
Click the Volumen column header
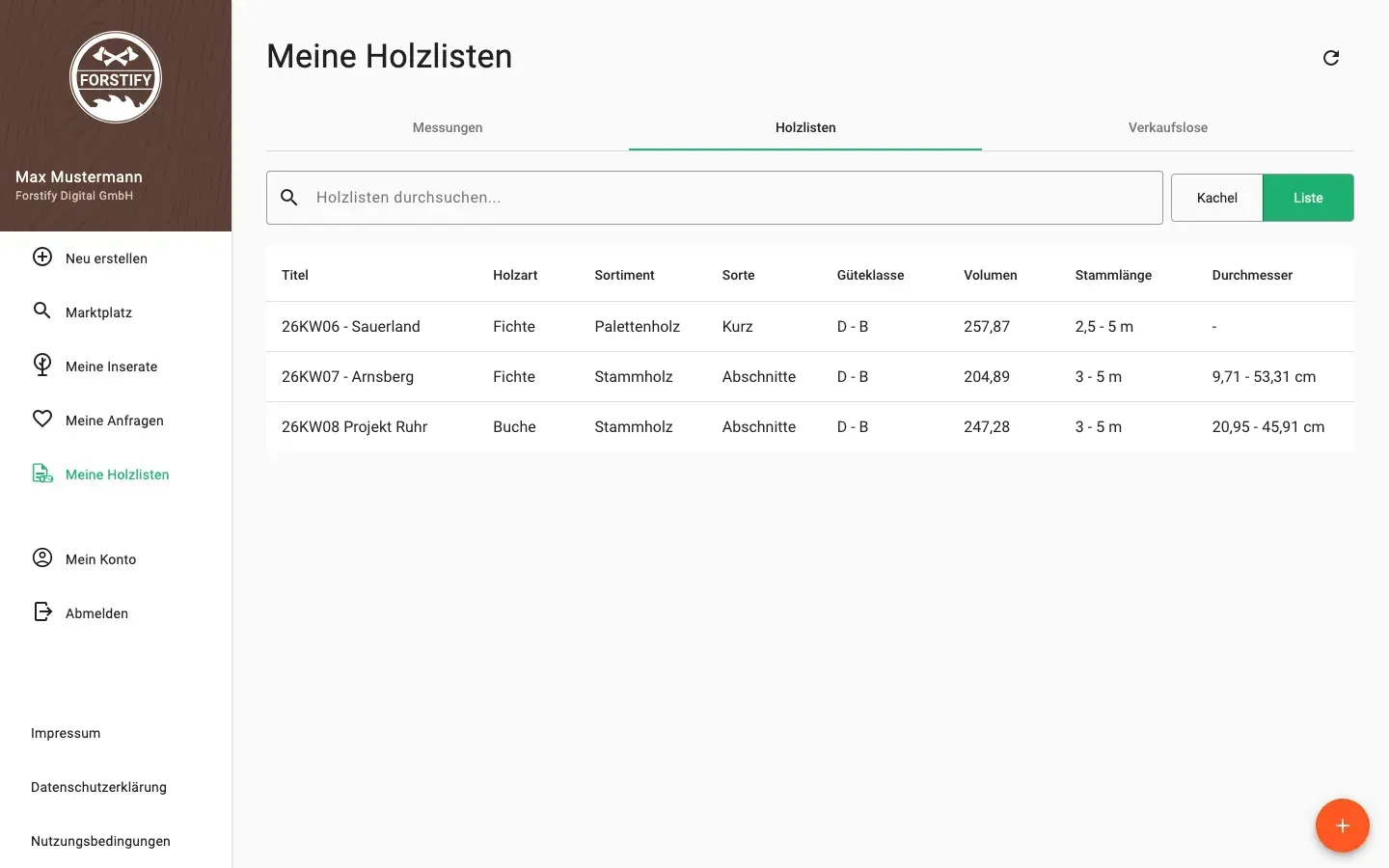[991, 275]
